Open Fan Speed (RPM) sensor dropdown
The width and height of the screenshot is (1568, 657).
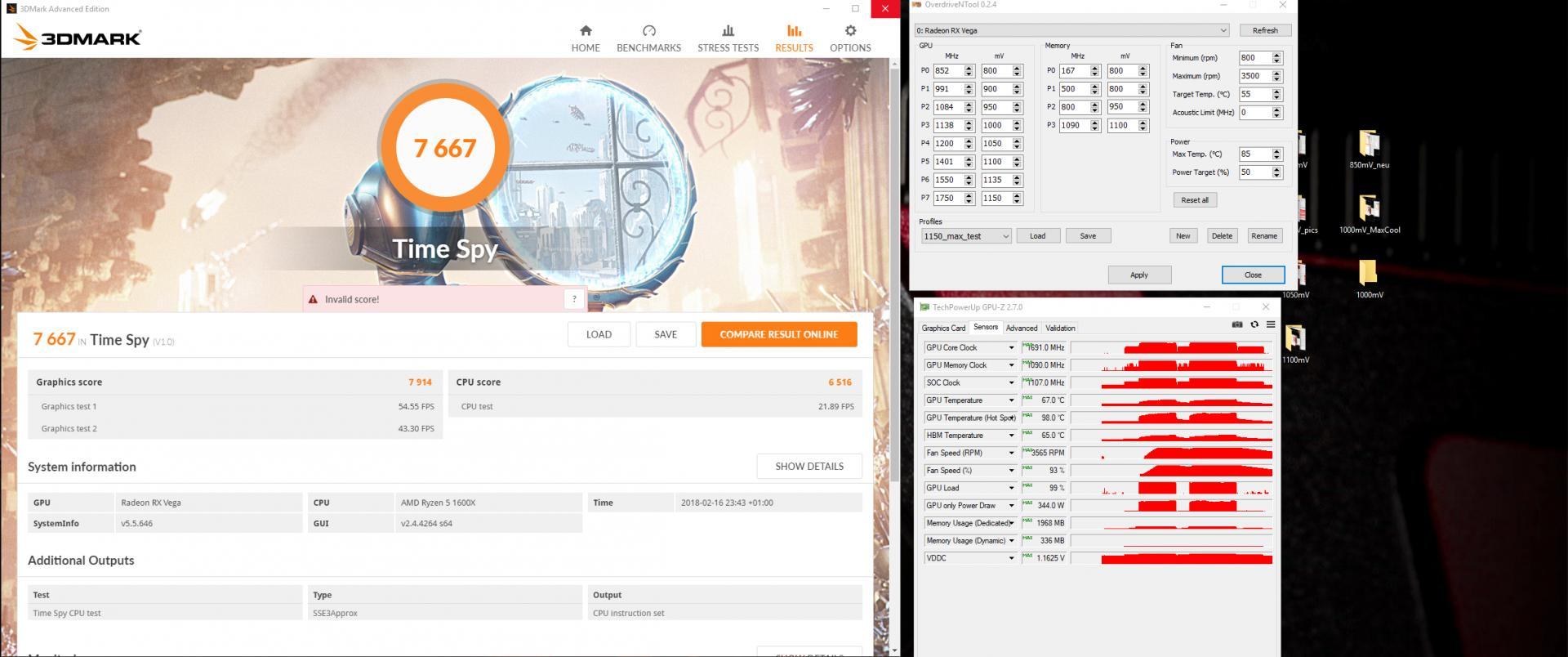point(1011,453)
